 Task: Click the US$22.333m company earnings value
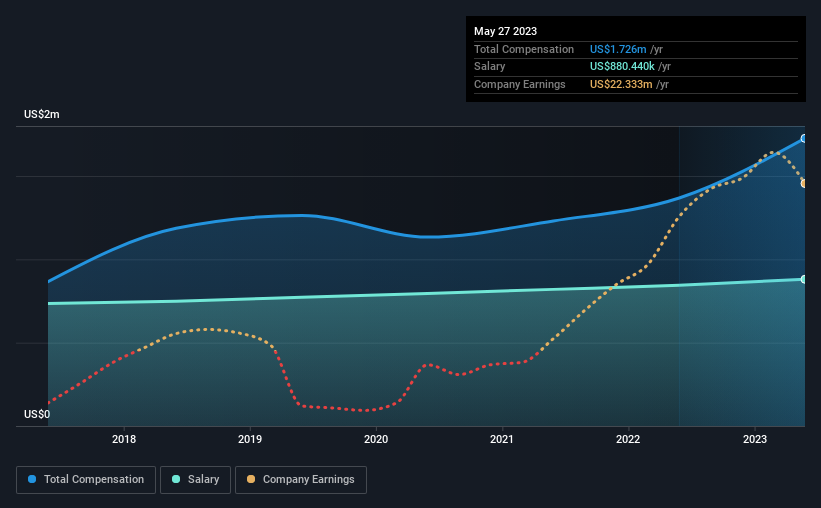click(621, 84)
